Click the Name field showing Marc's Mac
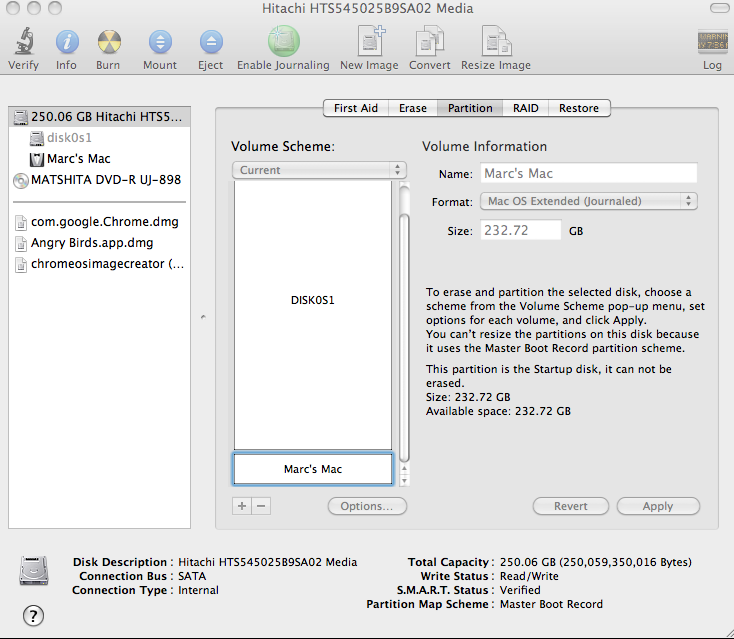 [589, 174]
